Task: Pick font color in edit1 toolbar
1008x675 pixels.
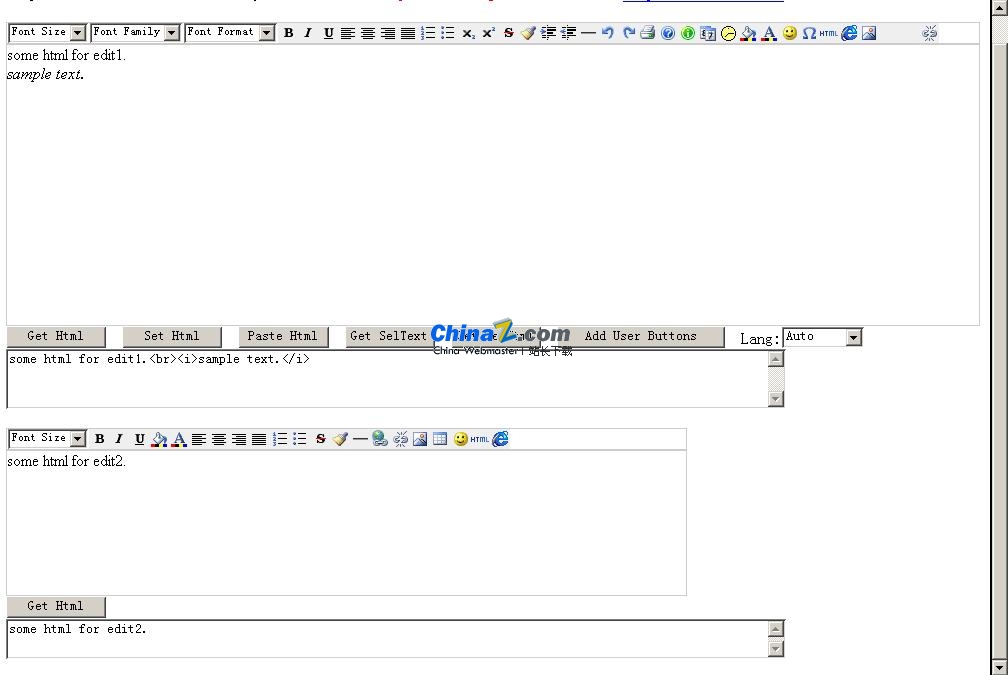Action: [769, 33]
